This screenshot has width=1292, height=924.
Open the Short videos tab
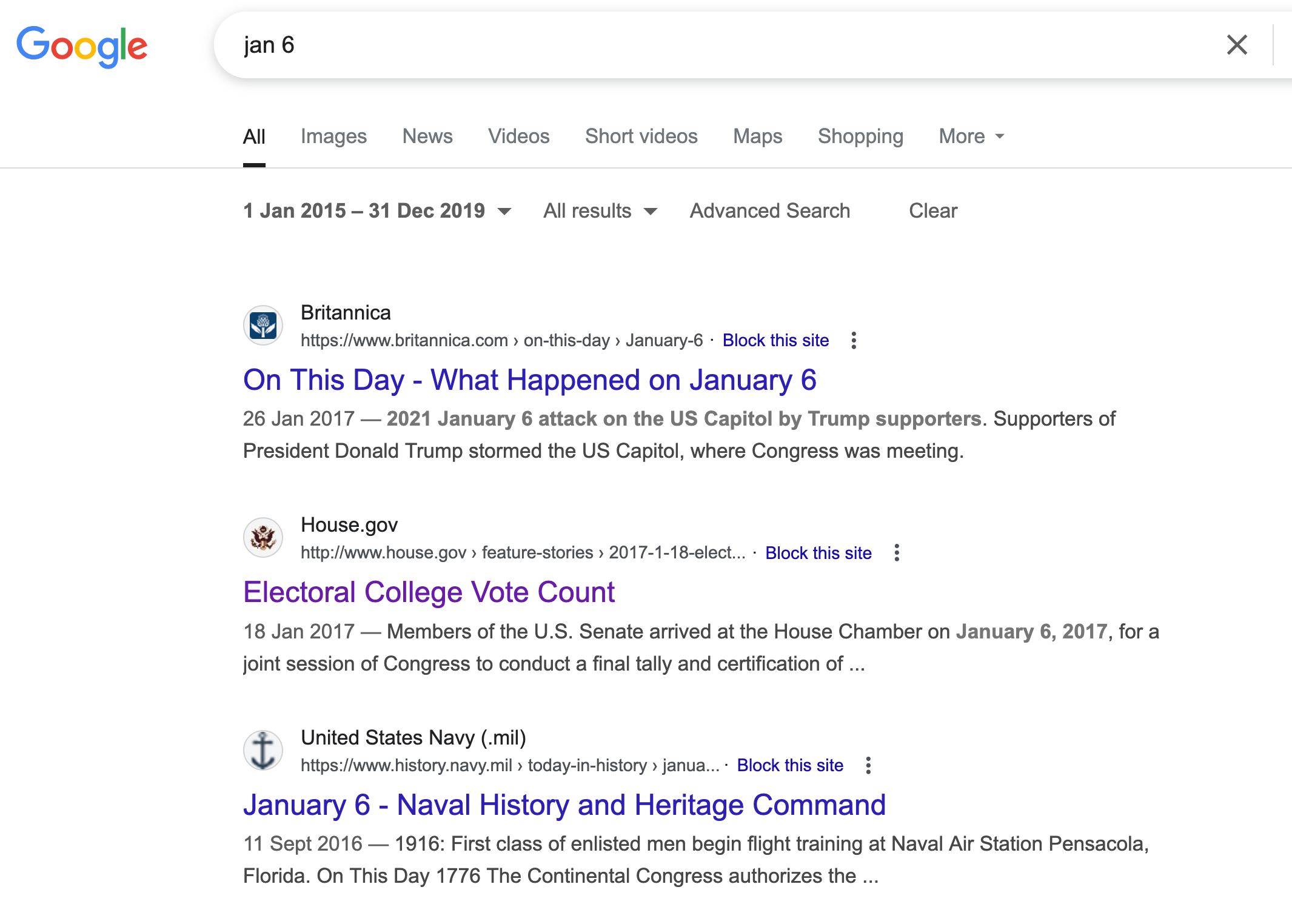click(x=641, y=136)
